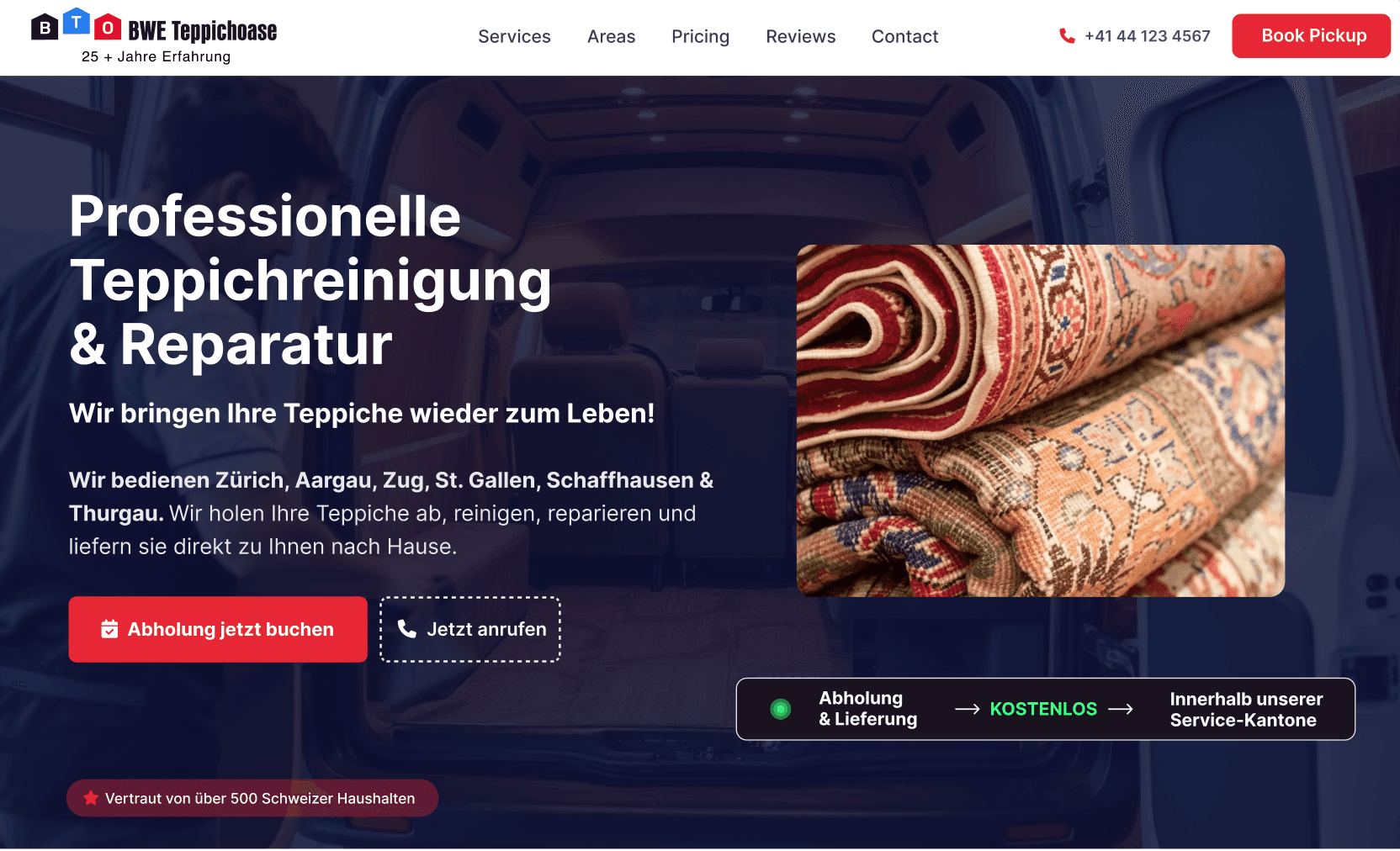Click the BWE Teppichoase logo
The image size is (1400, 851).
coord(154,37)
